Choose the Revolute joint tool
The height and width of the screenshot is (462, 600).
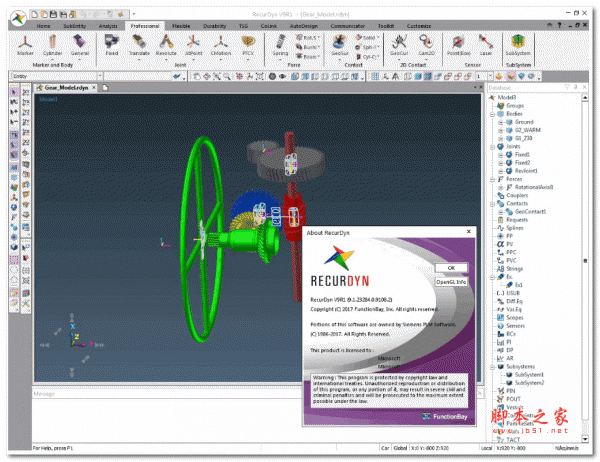(x=167, y=44)
